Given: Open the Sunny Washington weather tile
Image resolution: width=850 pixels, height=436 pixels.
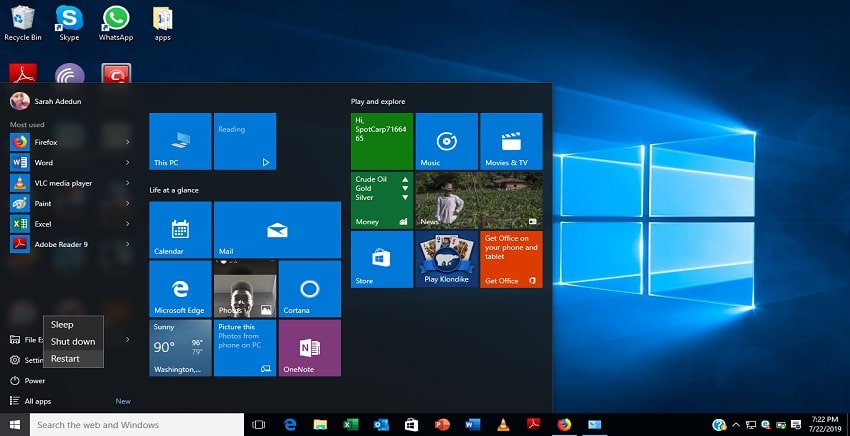Looking at the screenshot, I should coord(180,348).
